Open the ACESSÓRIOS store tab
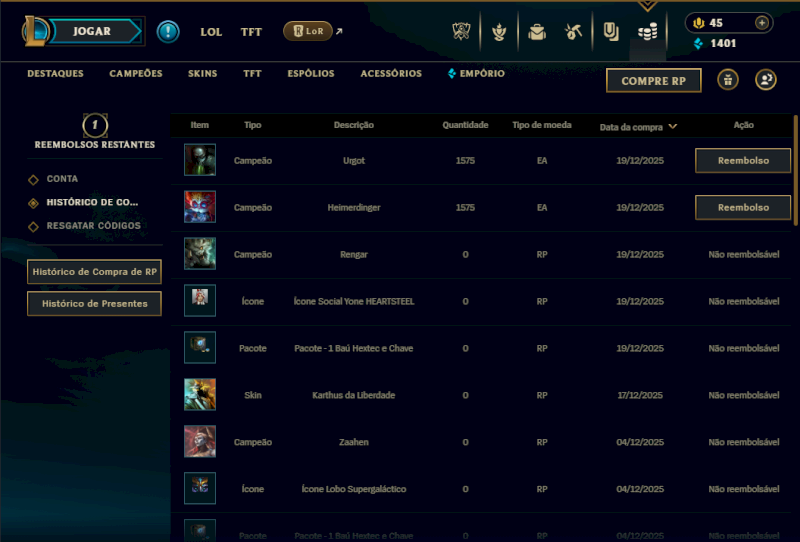 391,73
